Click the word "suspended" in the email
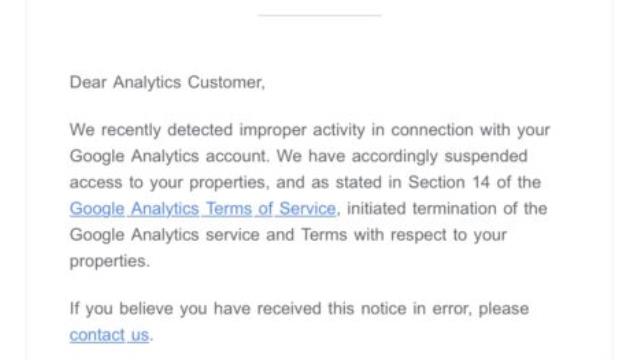Screen dimensions: 640x360 pyautogui.click(x=486, y=156)
